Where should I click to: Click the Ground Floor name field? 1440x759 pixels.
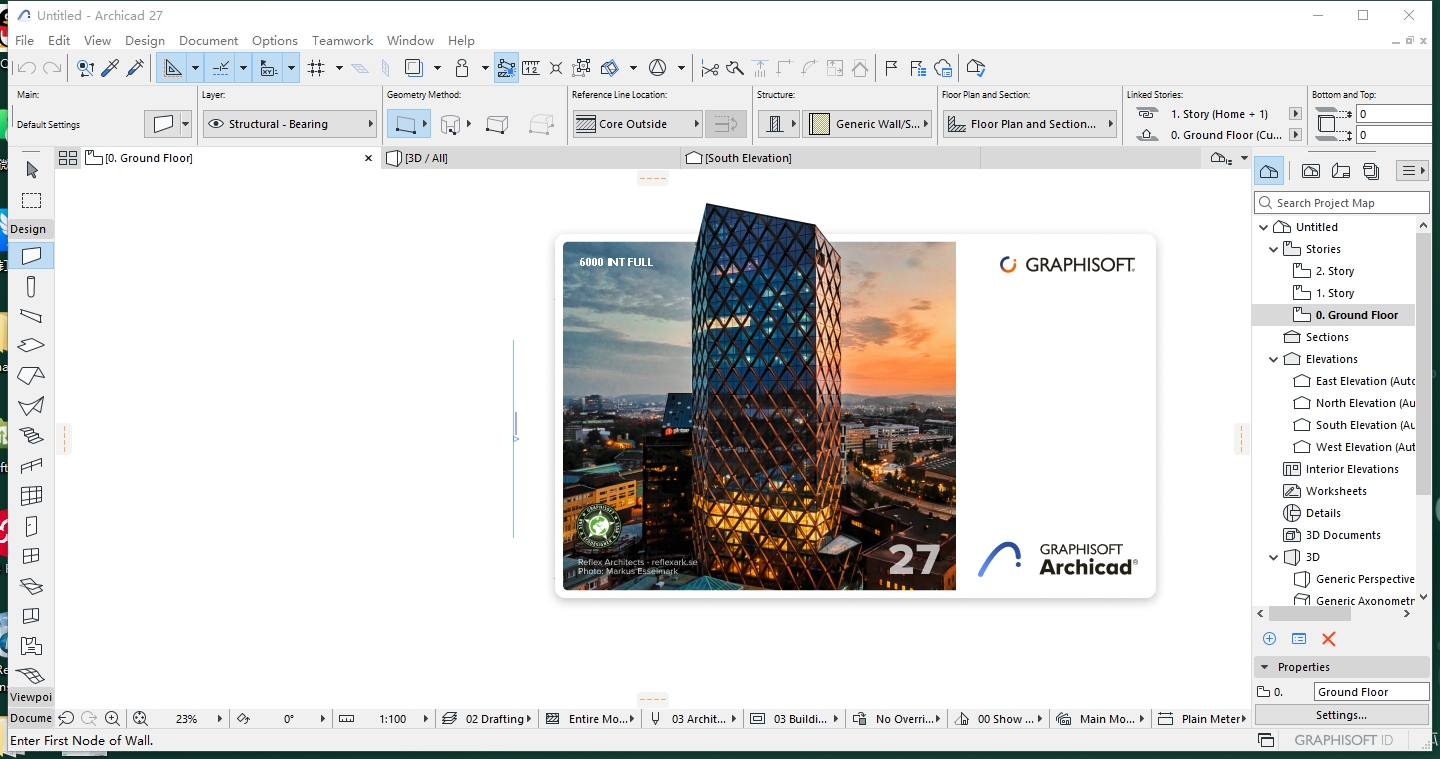(x=1371, y=692)
